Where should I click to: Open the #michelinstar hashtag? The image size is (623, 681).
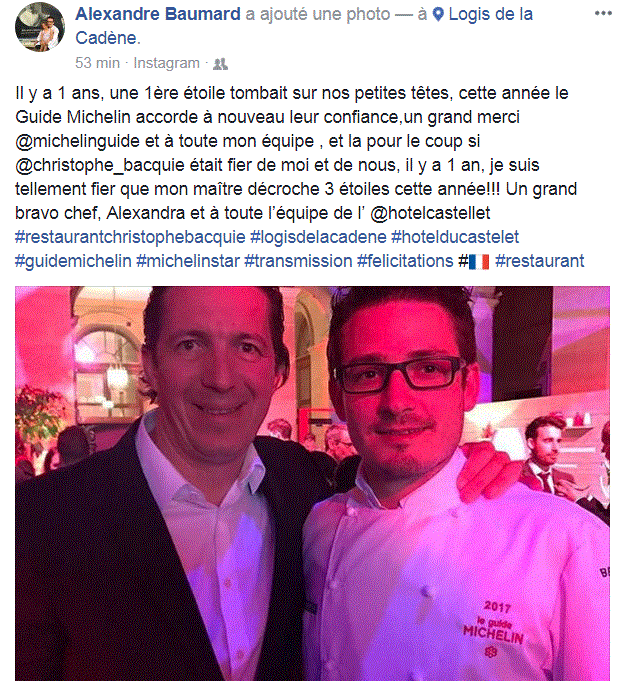pos(188,261)
